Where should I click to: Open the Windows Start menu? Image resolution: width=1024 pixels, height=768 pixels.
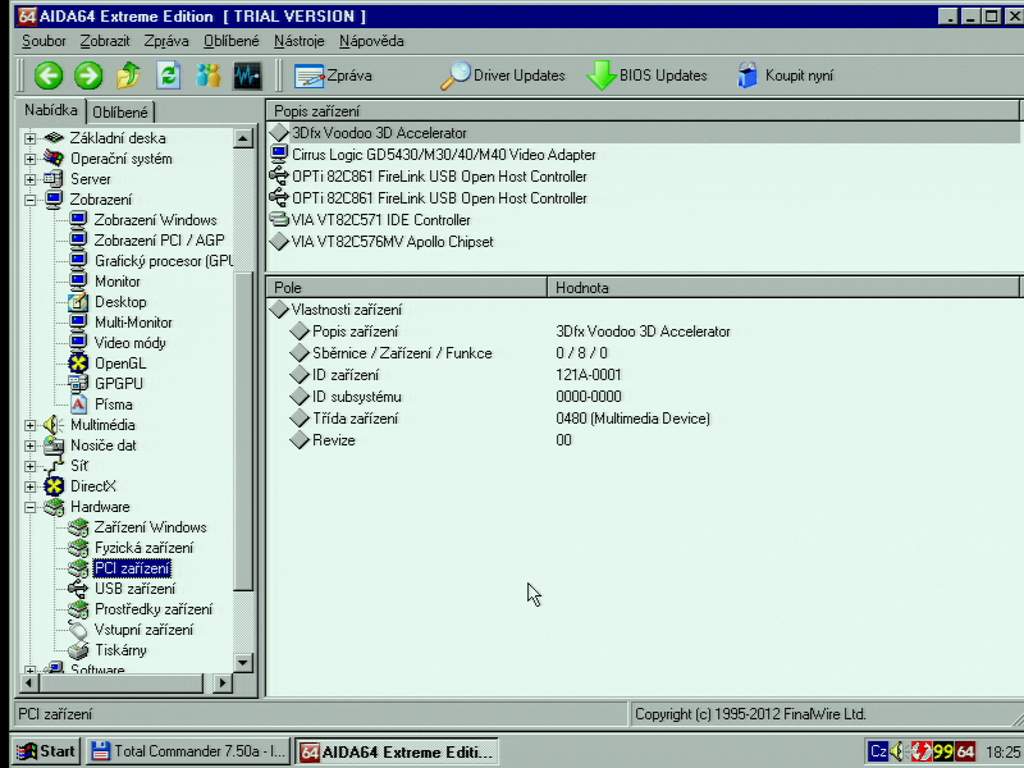(47, 752)
